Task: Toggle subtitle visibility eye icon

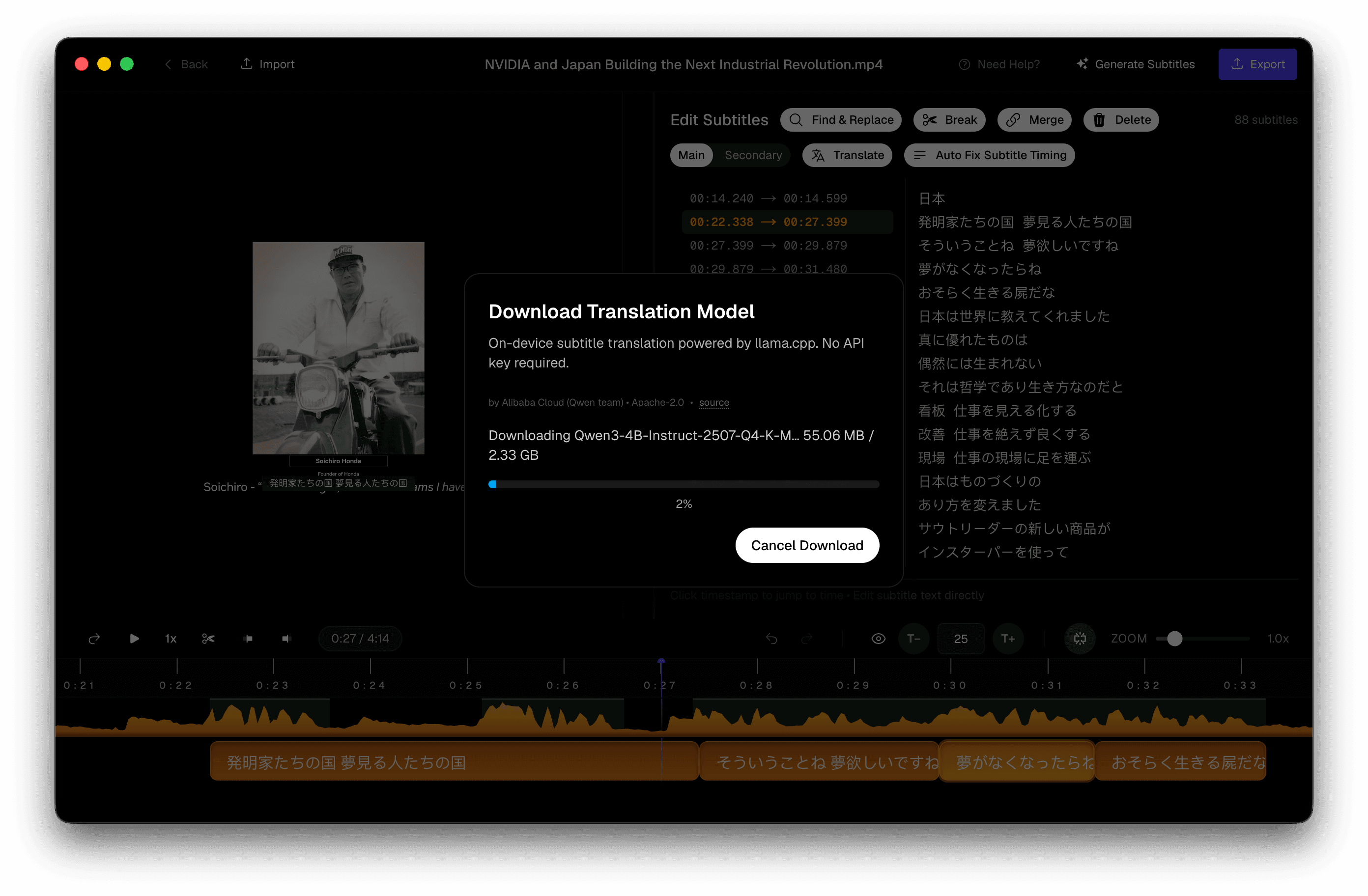Action: pyautogui.click(x=878, y=639)
